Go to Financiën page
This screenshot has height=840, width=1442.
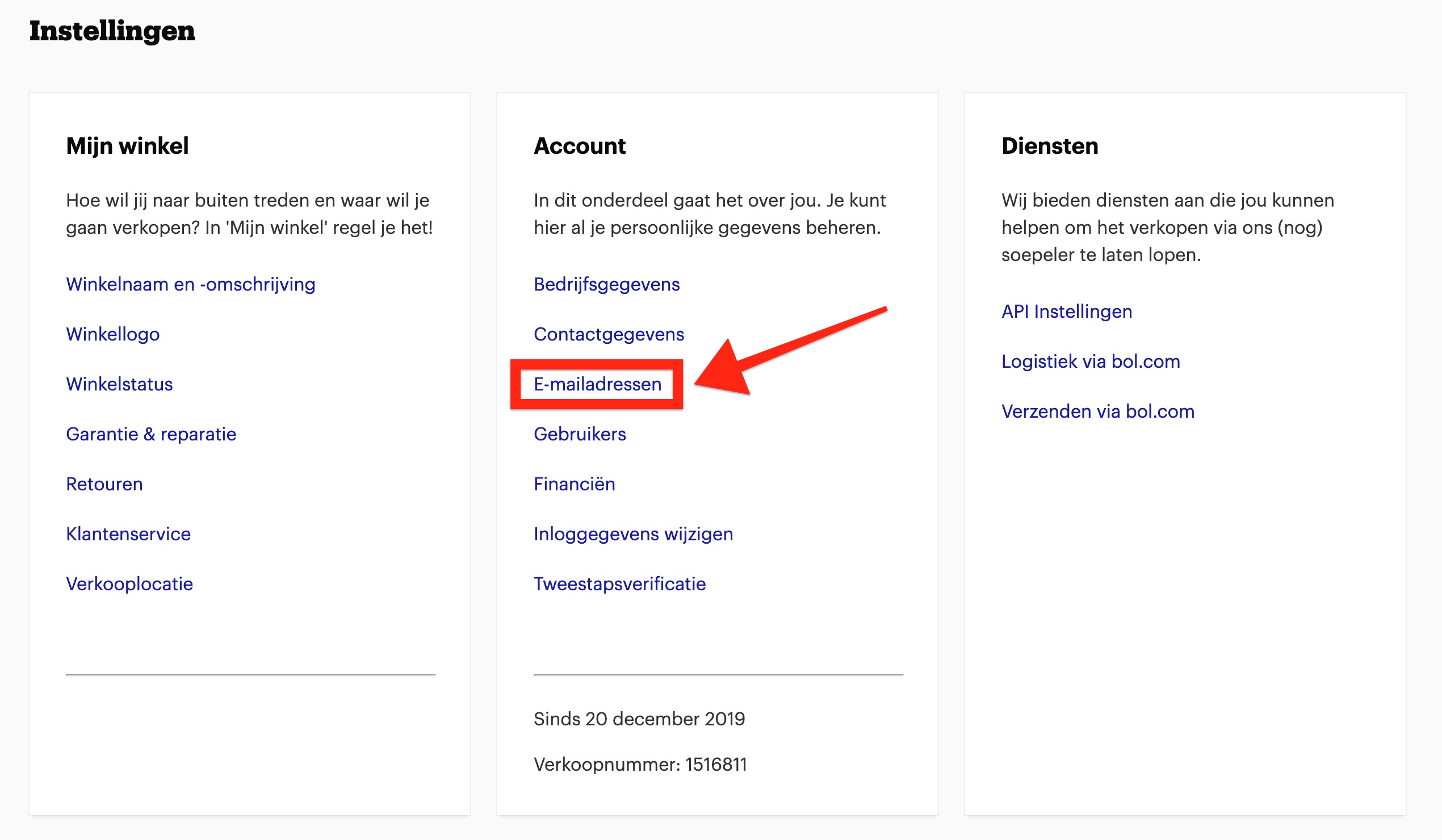pyautogui.click(x=575, y=484)
